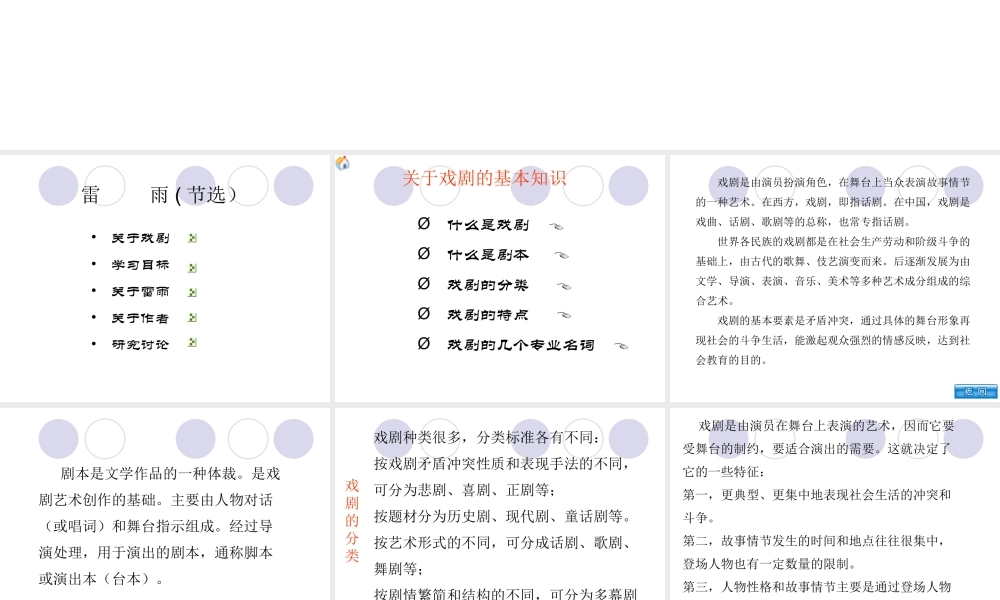Click the paragraph starting 戏剧的基本要素是矛盾冲突
The image size is (1000, 600).
pos(833,340)
